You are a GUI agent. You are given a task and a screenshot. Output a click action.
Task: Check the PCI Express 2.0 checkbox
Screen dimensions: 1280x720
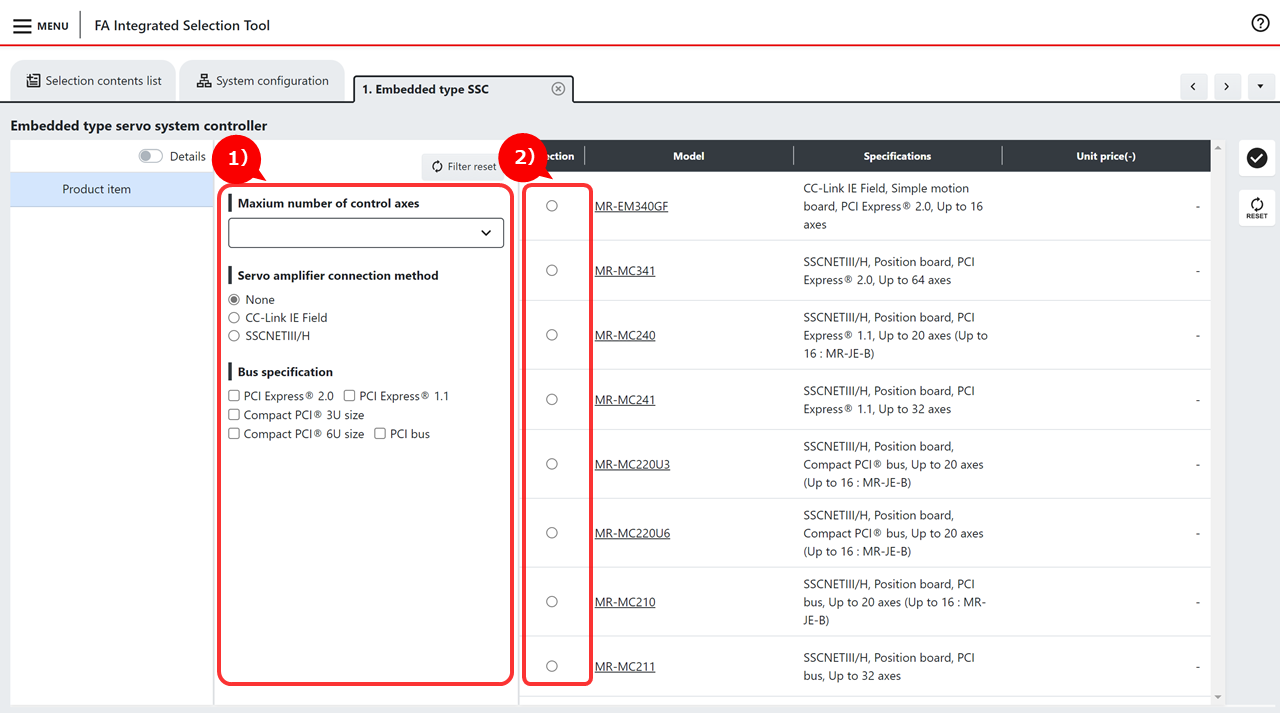(x=234, y=396)
